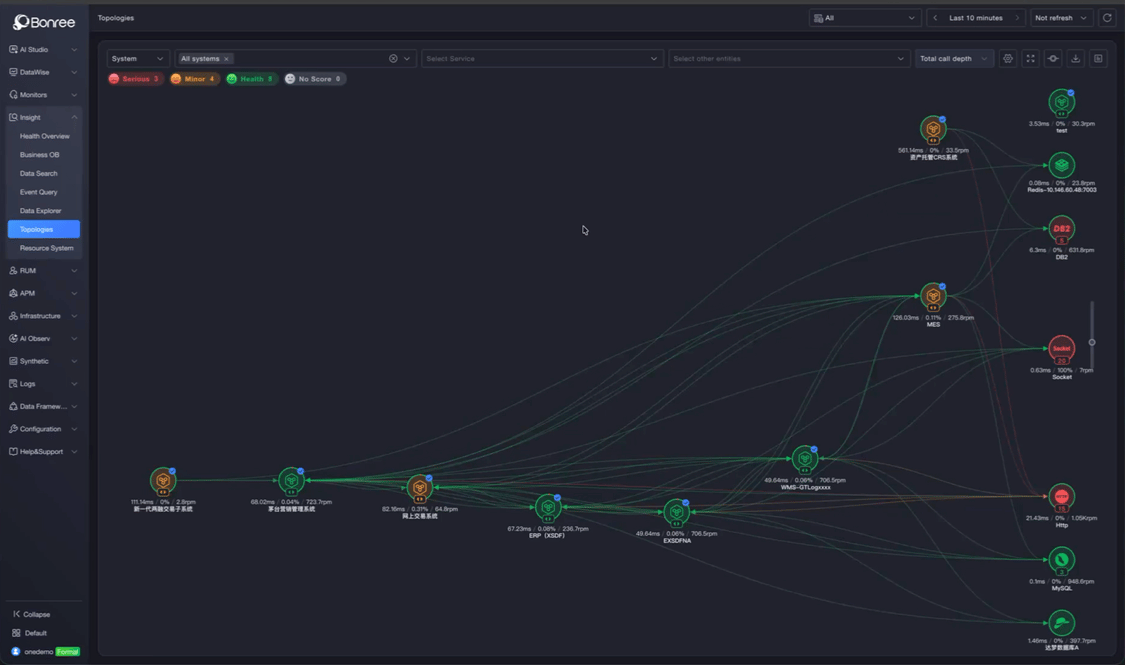This screenshot has height=665, width=1125.
Task: Click the refresh icon at top right
Action: (1107, 18)
